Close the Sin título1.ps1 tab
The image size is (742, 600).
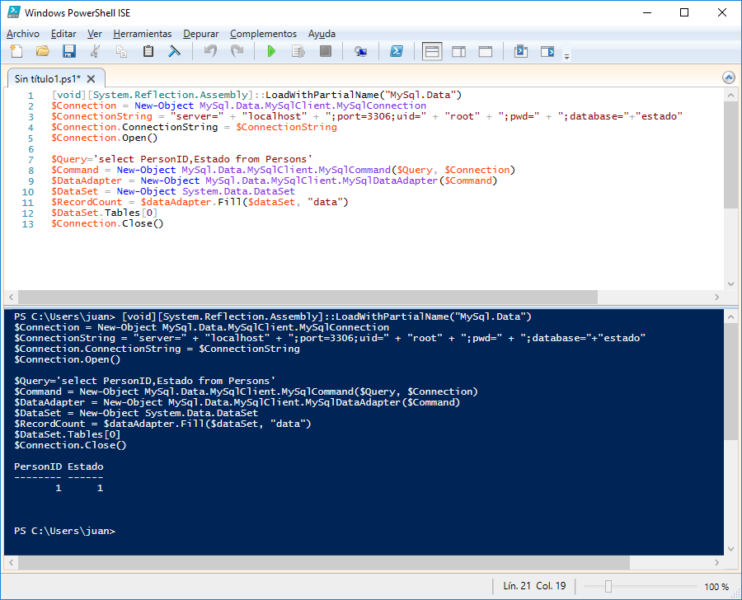click(x=91, y=78)
